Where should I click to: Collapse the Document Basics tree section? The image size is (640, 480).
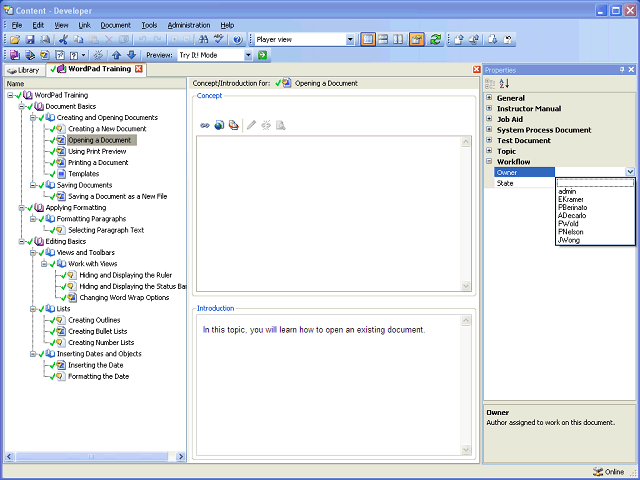click(x=22, y=106)
